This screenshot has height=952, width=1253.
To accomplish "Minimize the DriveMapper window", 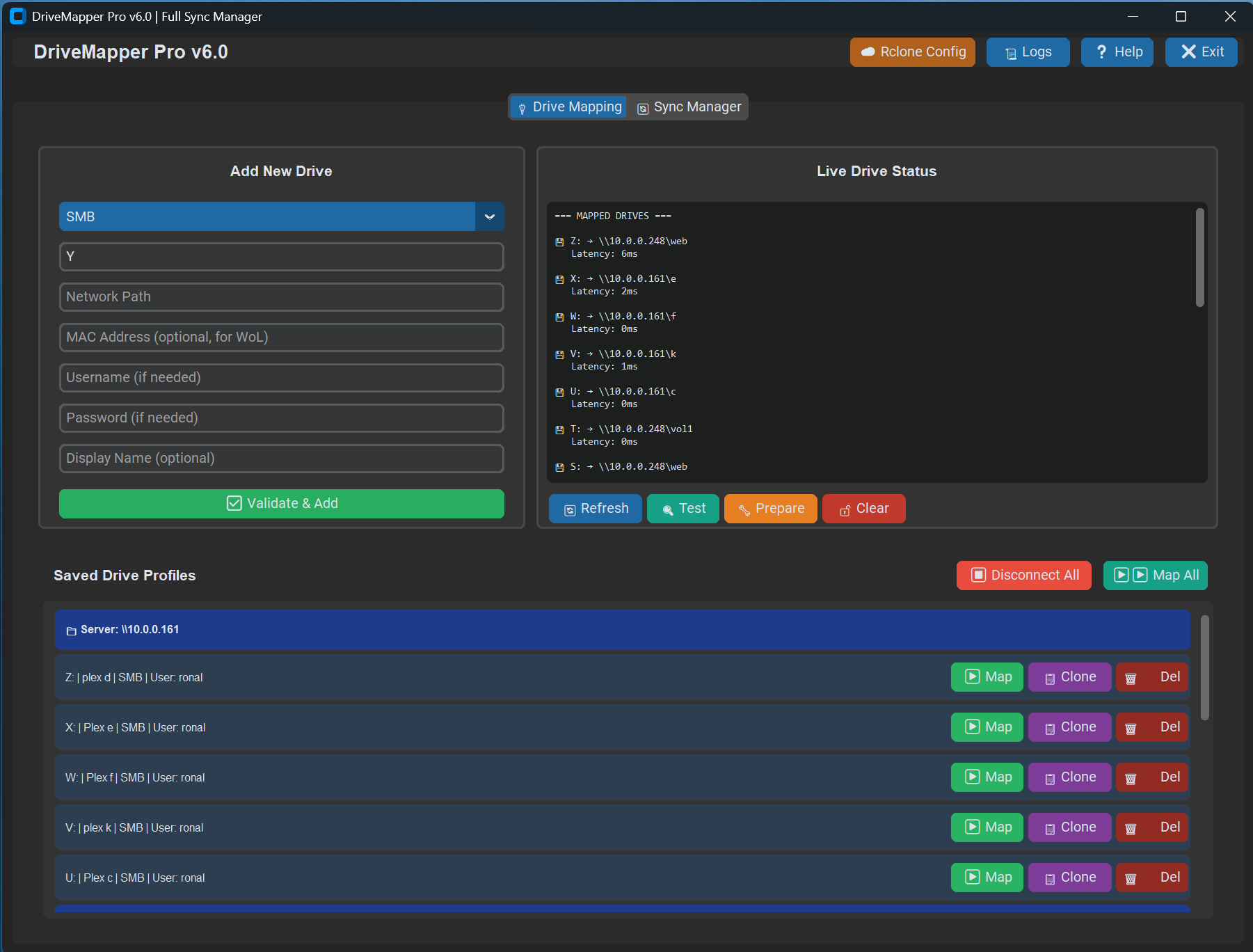I will click(1133, 16).
